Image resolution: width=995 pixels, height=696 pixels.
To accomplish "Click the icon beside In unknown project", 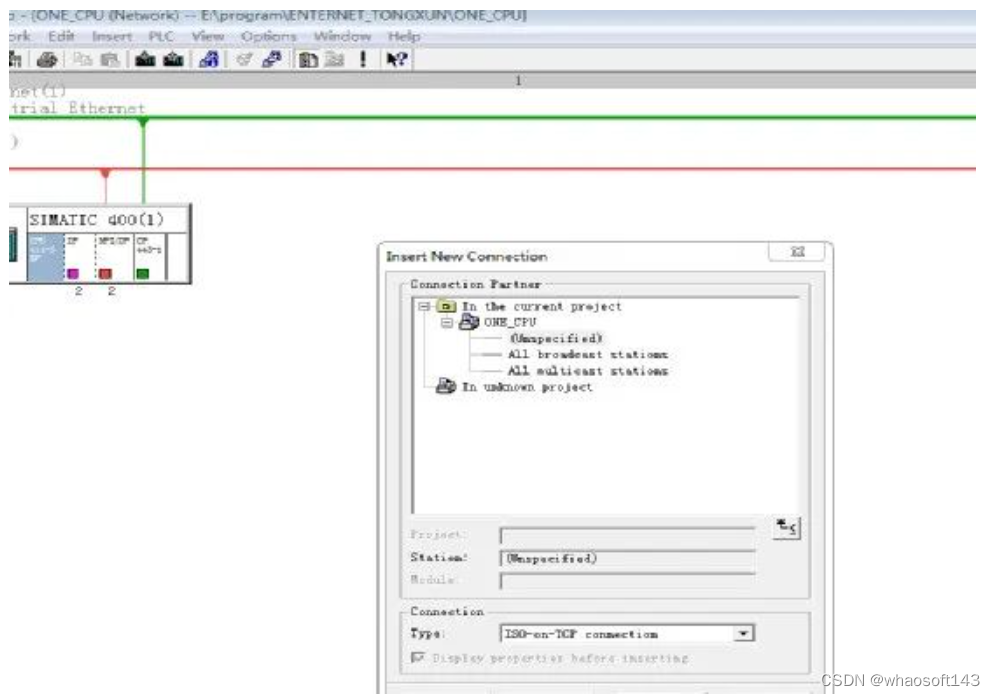I will 446,386.
